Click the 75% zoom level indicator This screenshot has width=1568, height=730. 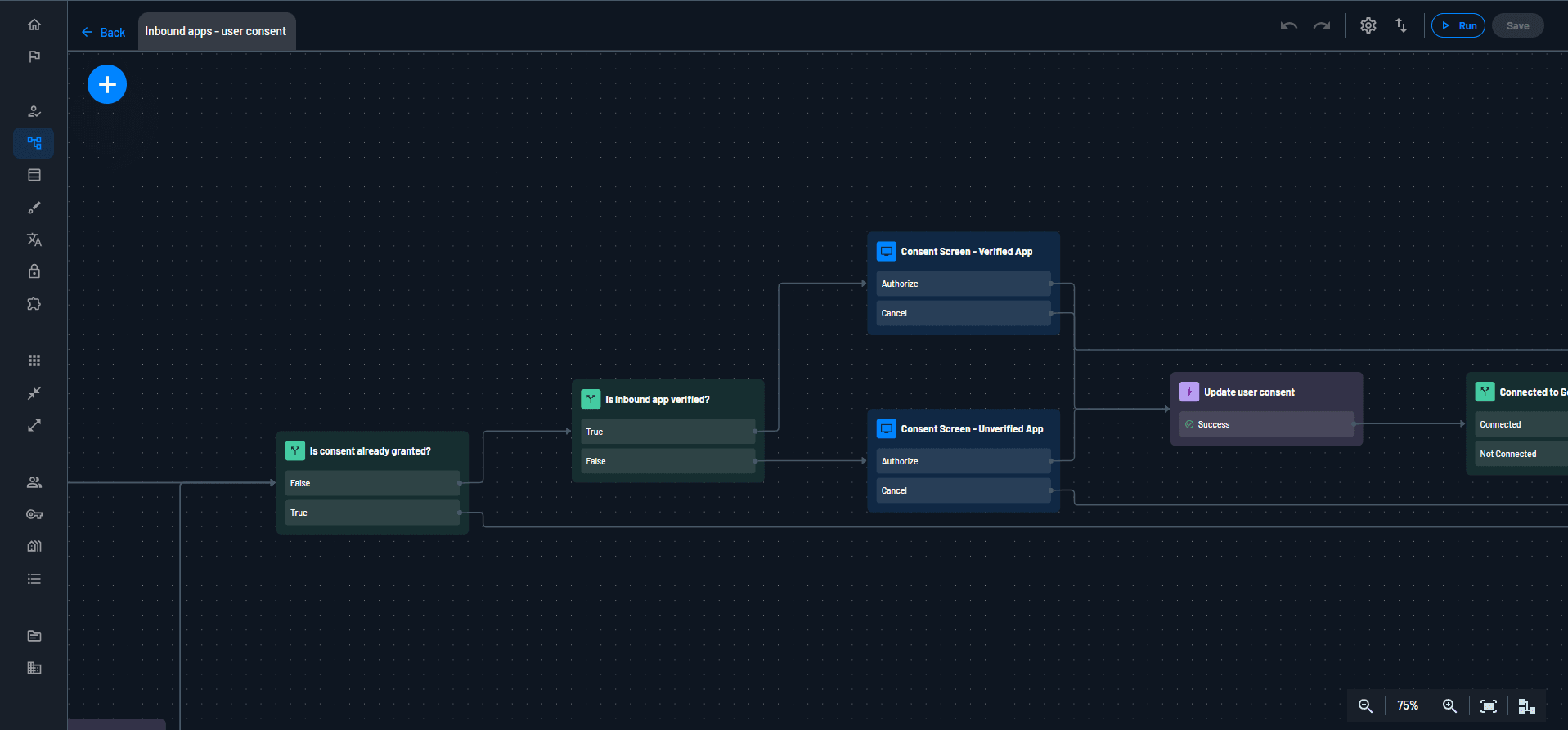(x=1407, y=705)
